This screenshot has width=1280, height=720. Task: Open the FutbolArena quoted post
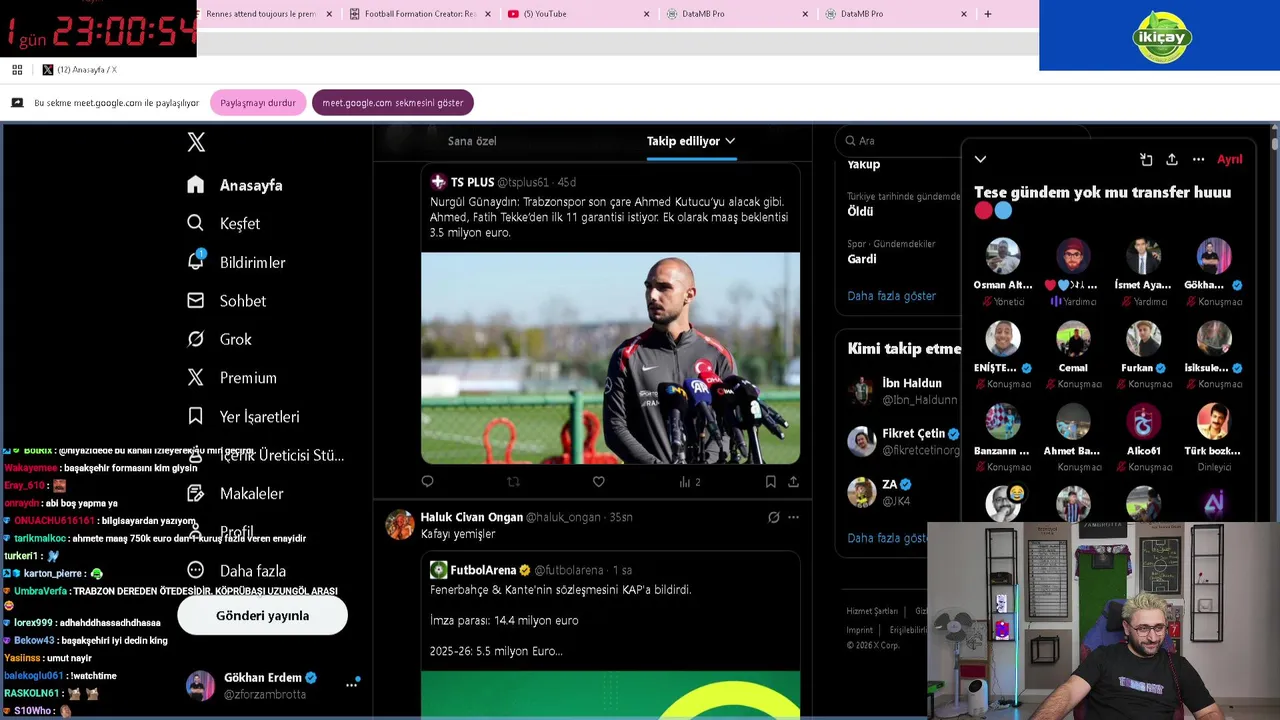click(610, 635)
